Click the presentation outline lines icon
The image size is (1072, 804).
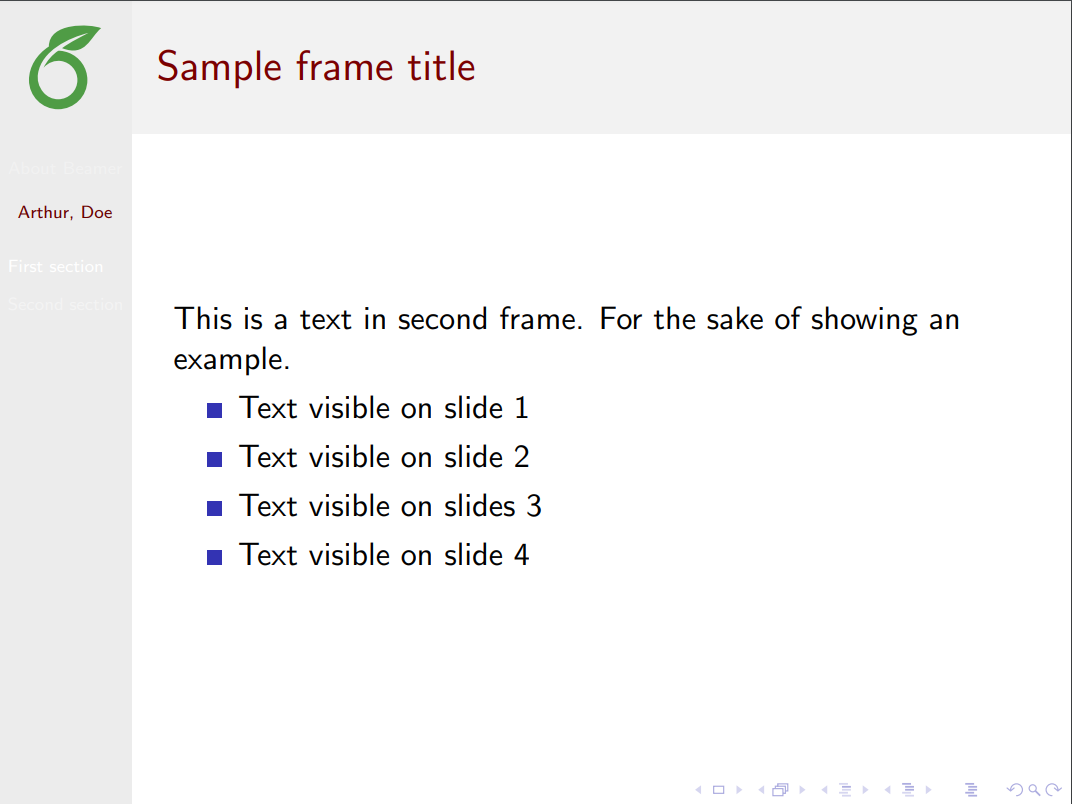coord(969,790)
